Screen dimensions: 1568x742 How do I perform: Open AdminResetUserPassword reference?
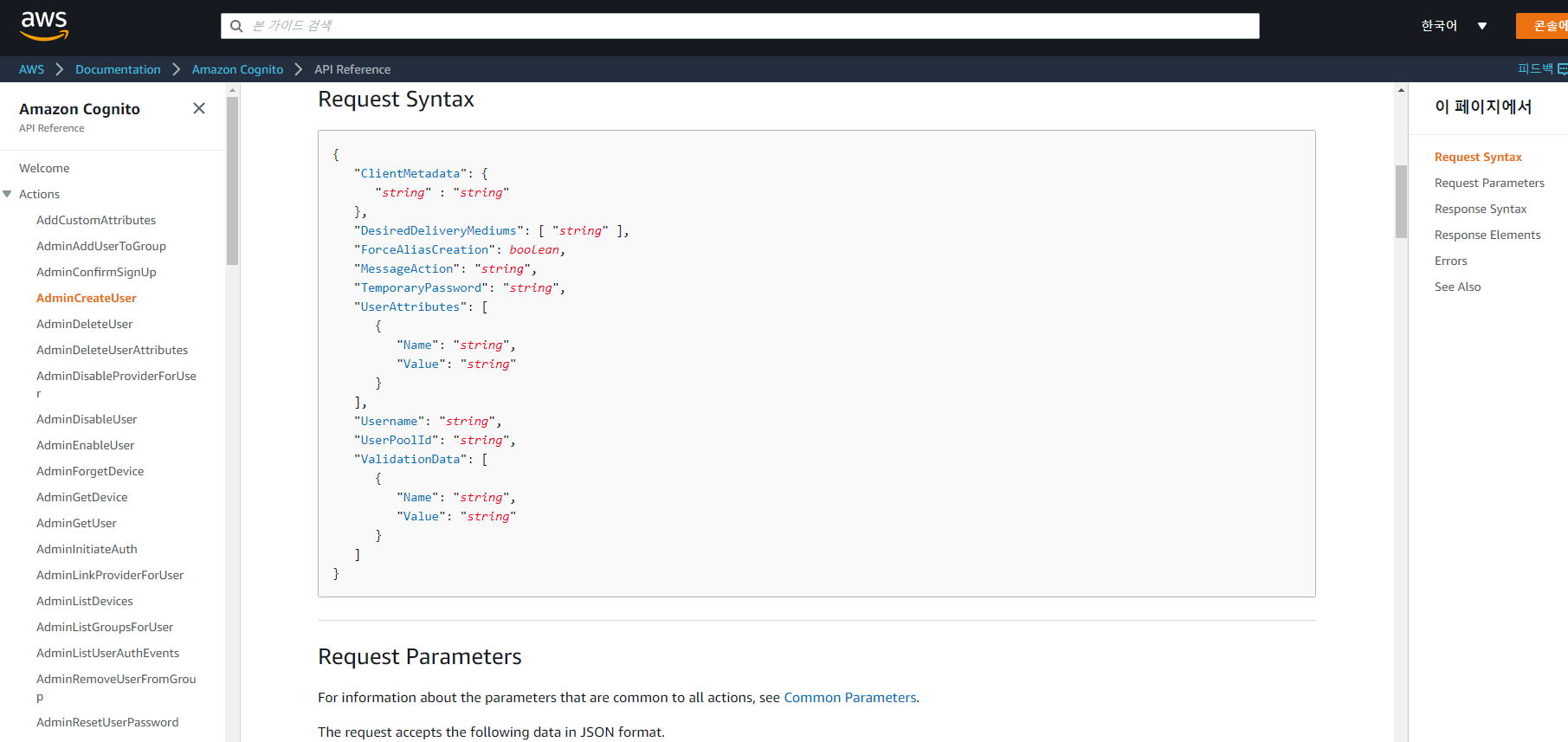tap(107, 722)
